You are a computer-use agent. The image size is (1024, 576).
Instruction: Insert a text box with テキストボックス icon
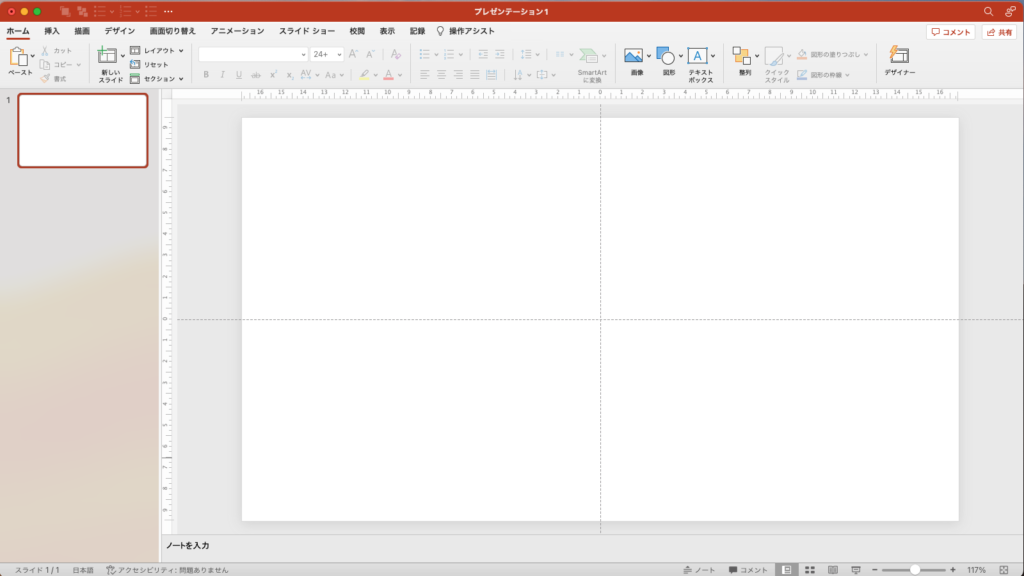click(x=697, y=57)
